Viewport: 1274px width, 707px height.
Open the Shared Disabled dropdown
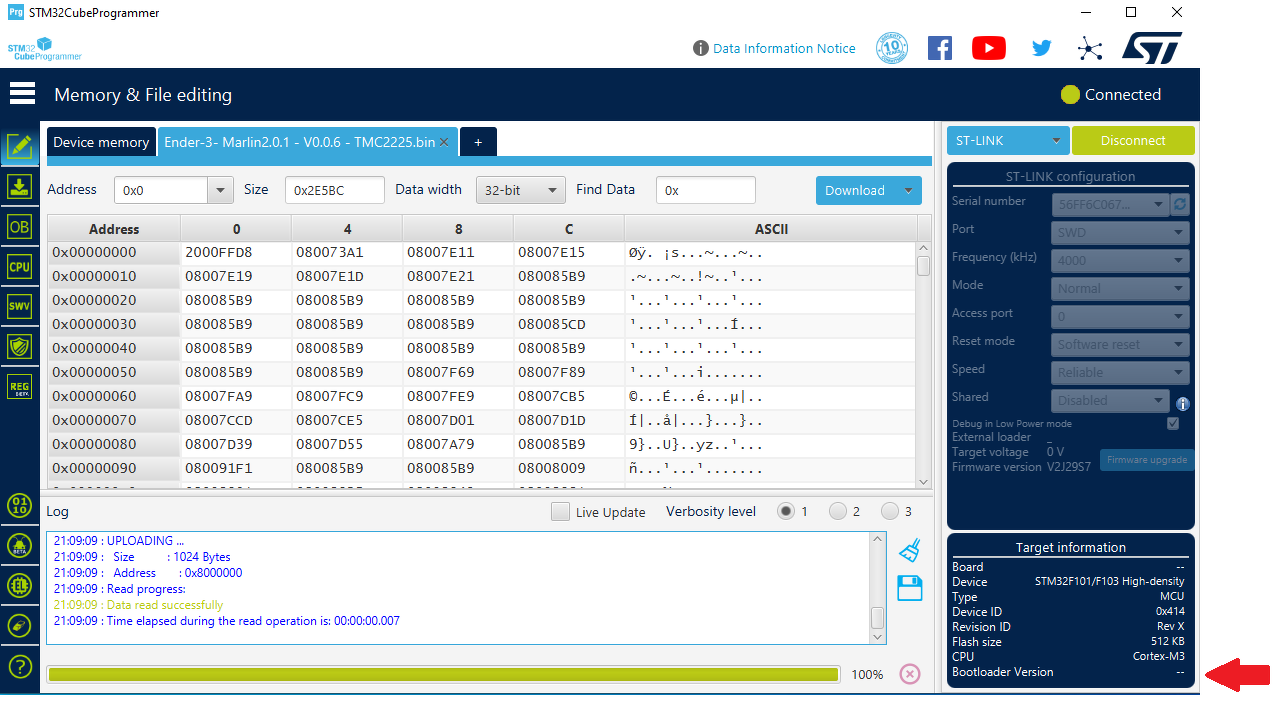1110,400
